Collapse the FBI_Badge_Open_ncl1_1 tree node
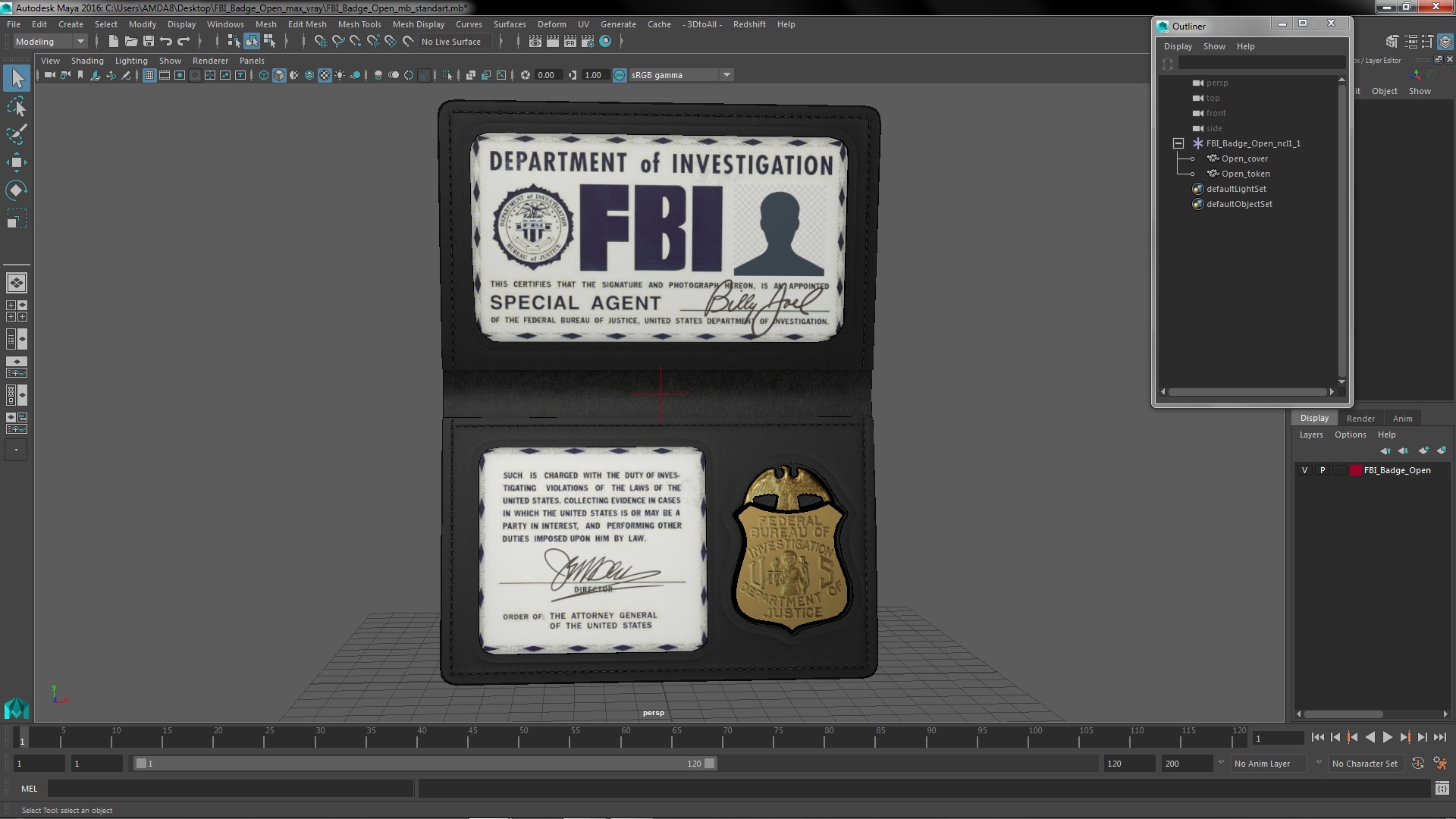Image resolution: width=1456 pixels, height=819 pixels. pos(1178,143)
